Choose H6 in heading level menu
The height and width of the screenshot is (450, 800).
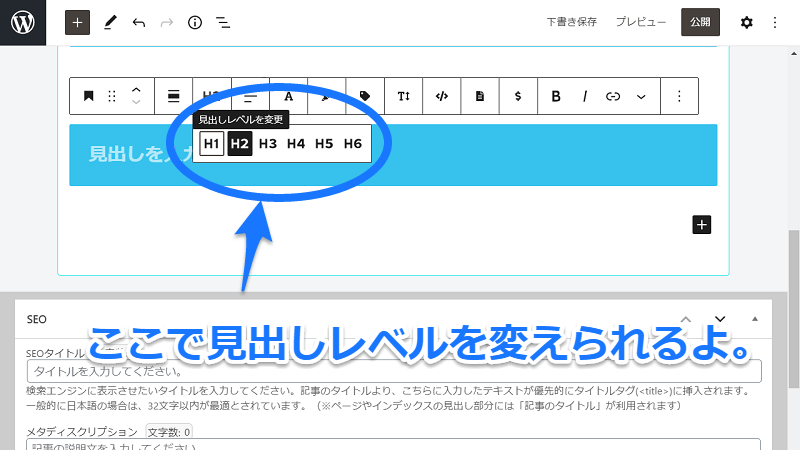[352, 144]
